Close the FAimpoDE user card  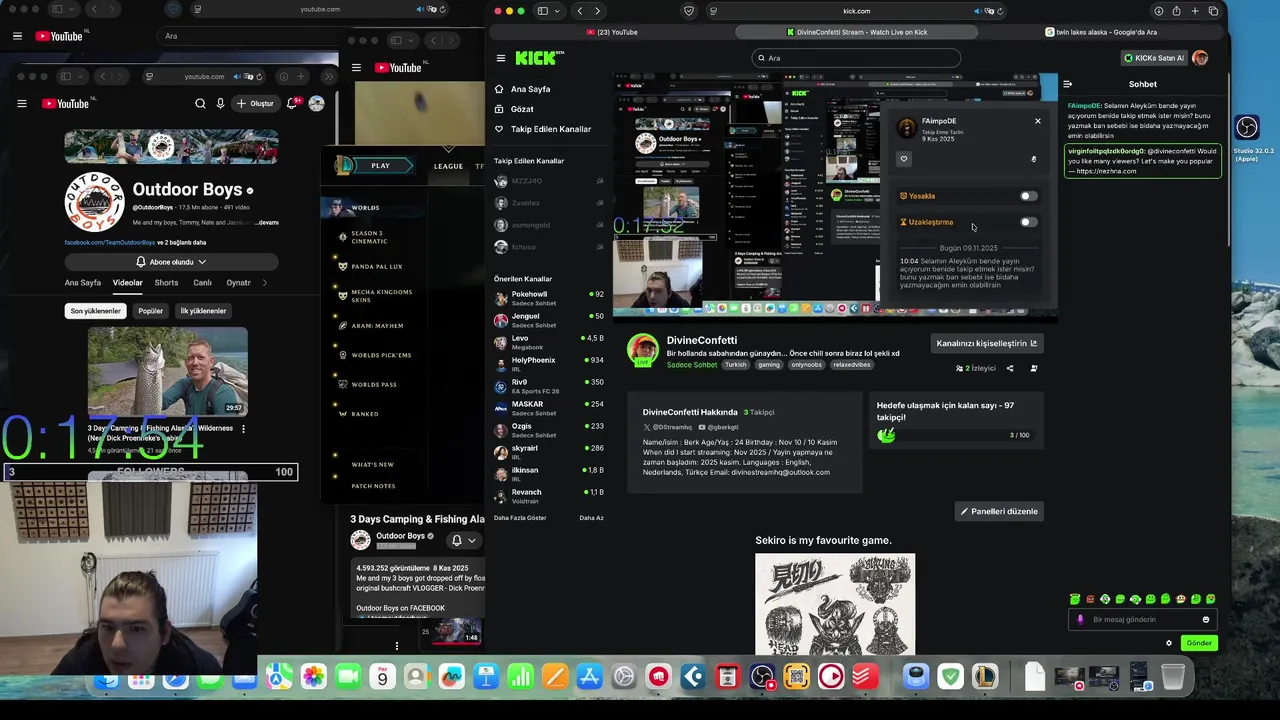click(1037, 121)
